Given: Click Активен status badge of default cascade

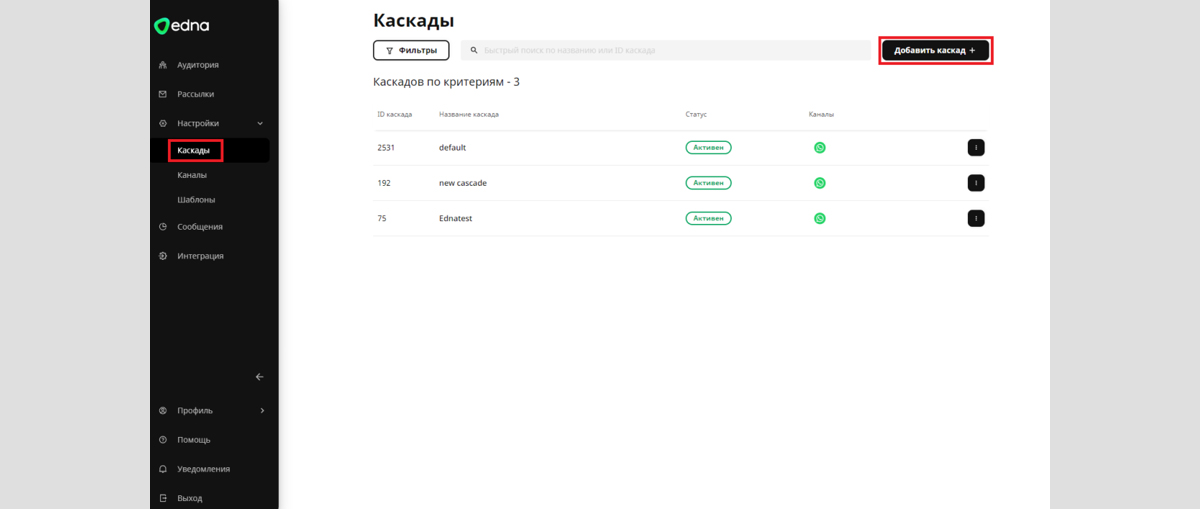Looking at the screenshot, I should point(708,148).
